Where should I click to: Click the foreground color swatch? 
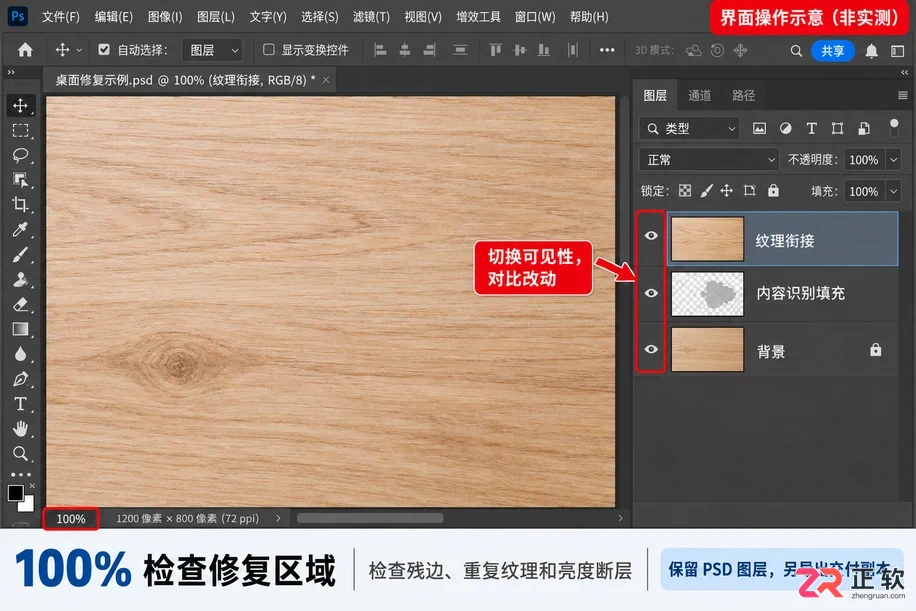point(16,493)
